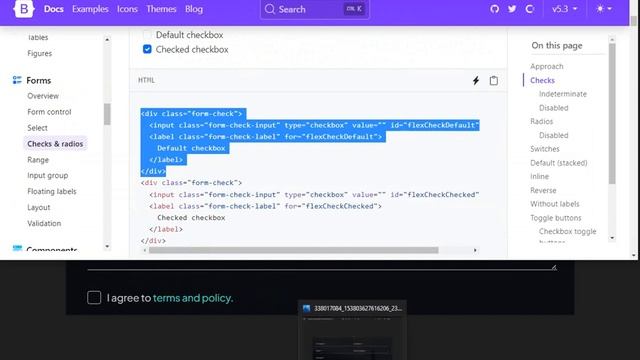Jump to Without labels in page contents

point(554,204)
